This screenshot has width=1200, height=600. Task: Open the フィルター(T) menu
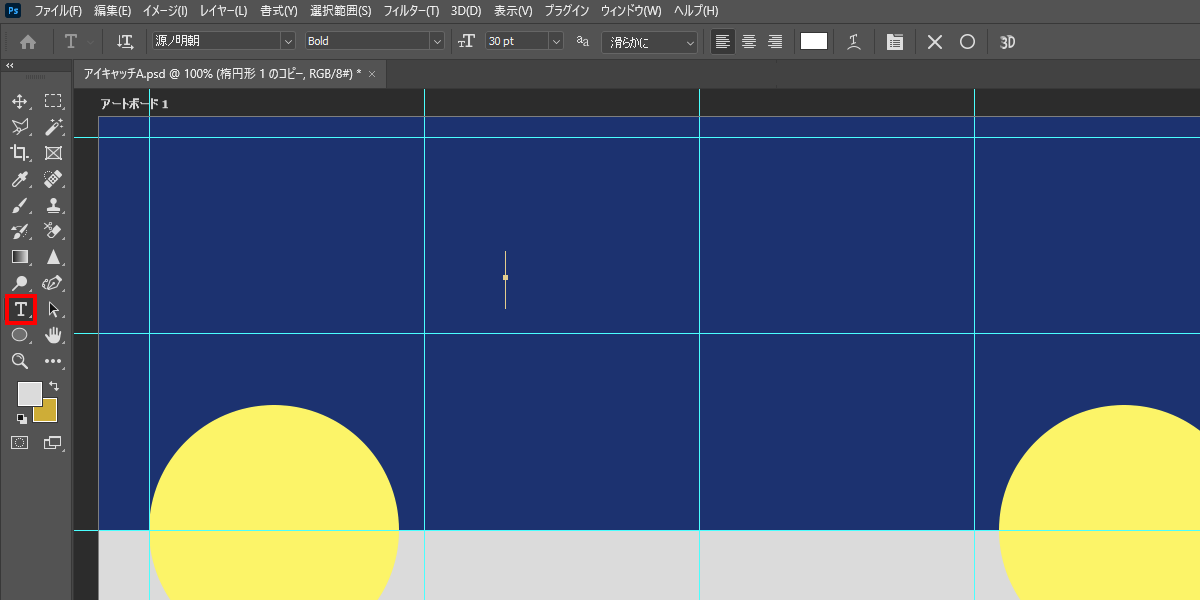click(411, 11)
